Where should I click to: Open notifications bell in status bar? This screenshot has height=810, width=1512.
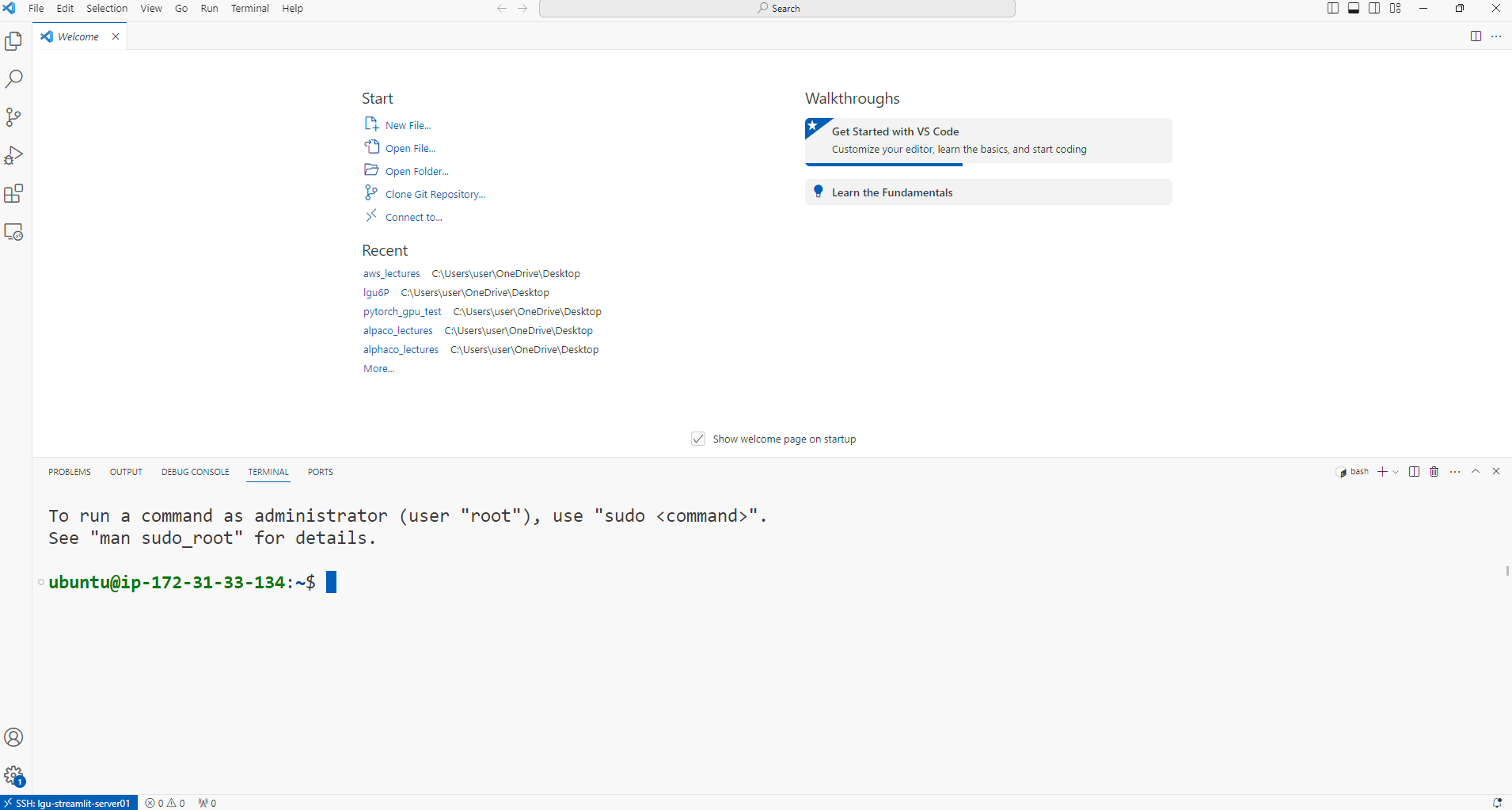(x=1497, y=803)
